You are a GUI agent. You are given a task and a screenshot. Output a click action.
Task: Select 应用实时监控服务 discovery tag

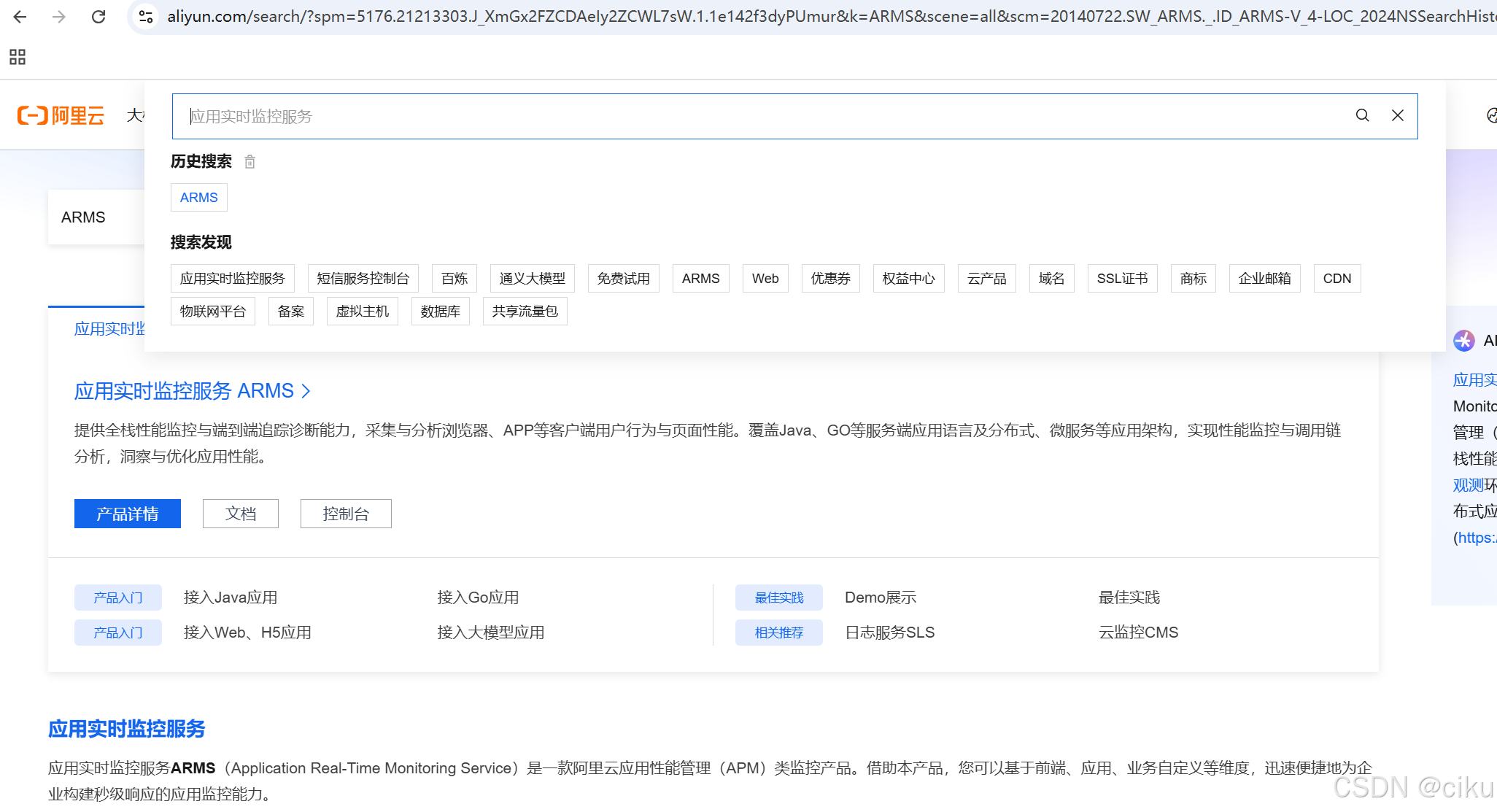tap(233, 278)
